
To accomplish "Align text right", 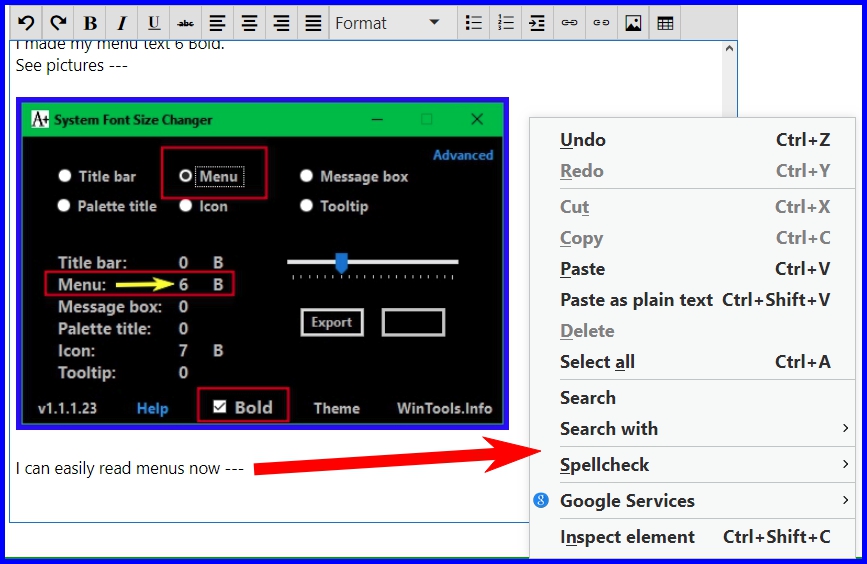I will (x=281, y=23).
